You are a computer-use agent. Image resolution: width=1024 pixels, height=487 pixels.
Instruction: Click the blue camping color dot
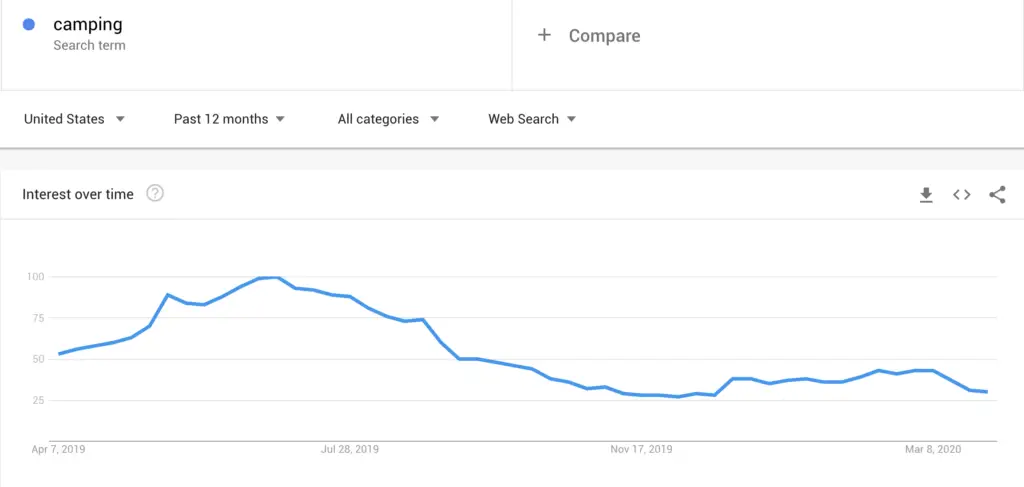(29, 25)
